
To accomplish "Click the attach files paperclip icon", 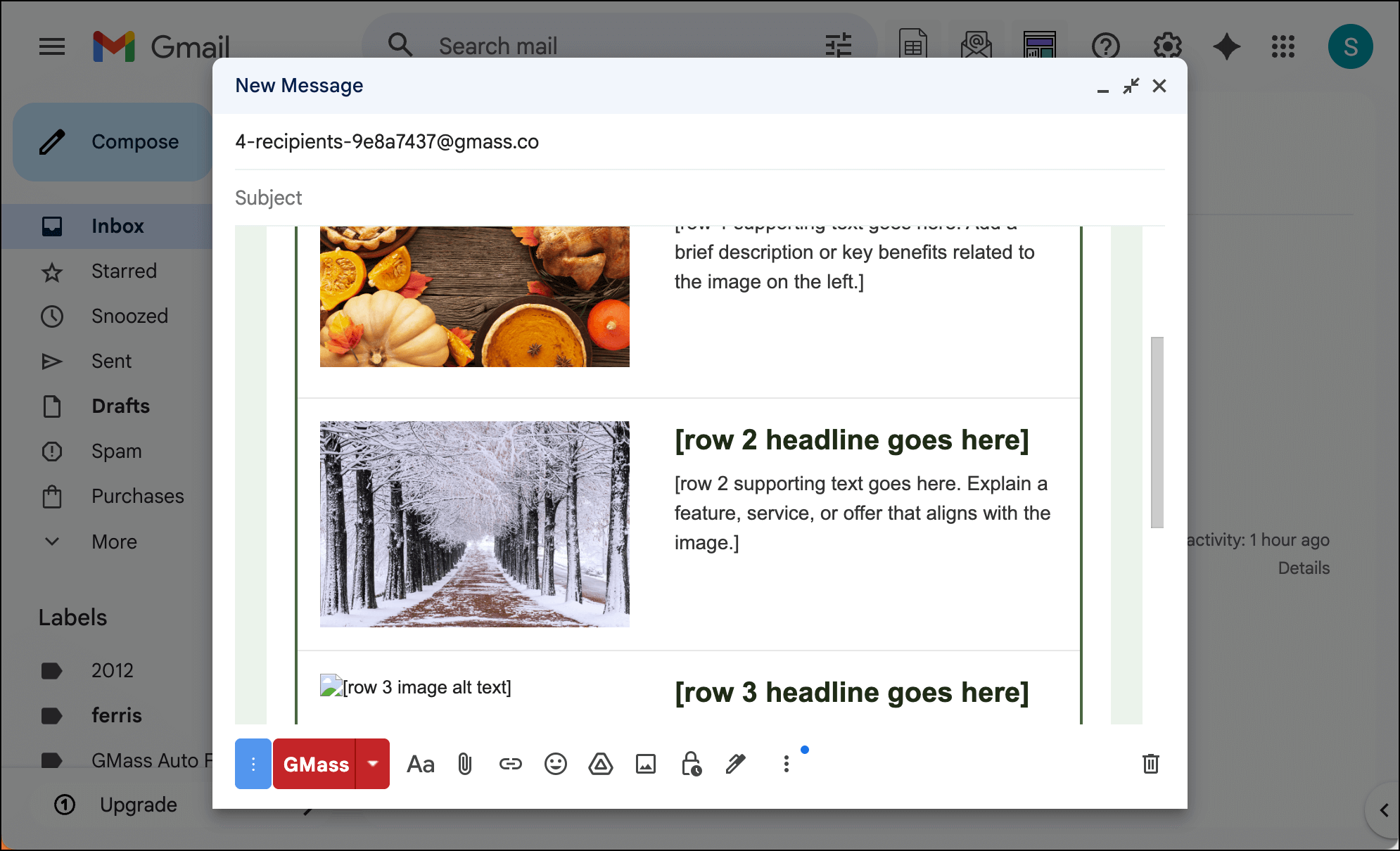I will (x=465, y=764).
